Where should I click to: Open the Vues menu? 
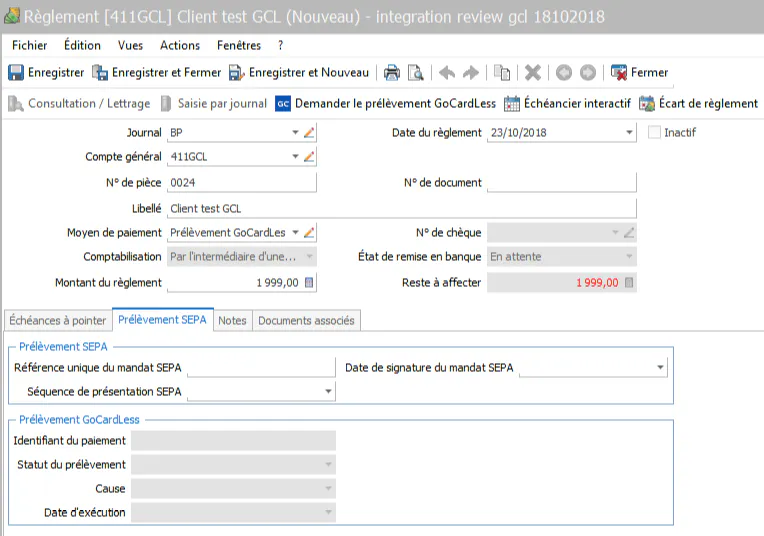pyautogui.click(x=130, y=45)
